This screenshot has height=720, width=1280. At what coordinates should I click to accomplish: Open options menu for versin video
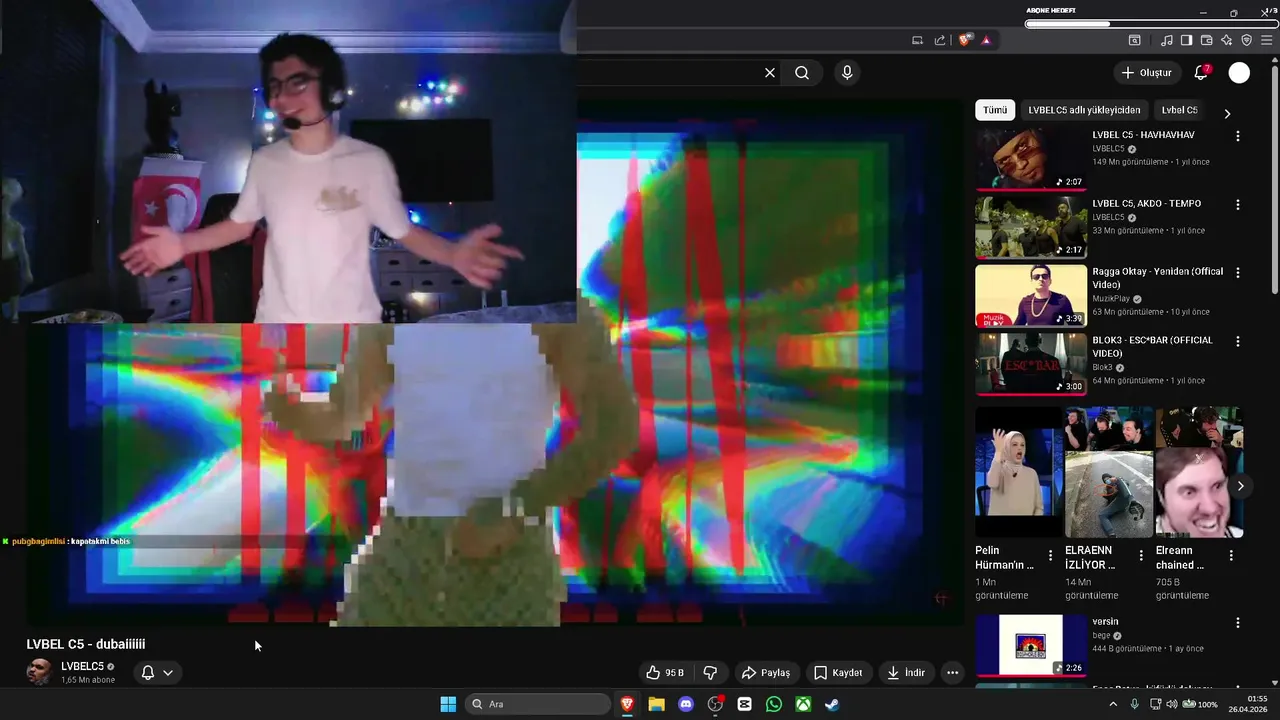coord(1238,623)
